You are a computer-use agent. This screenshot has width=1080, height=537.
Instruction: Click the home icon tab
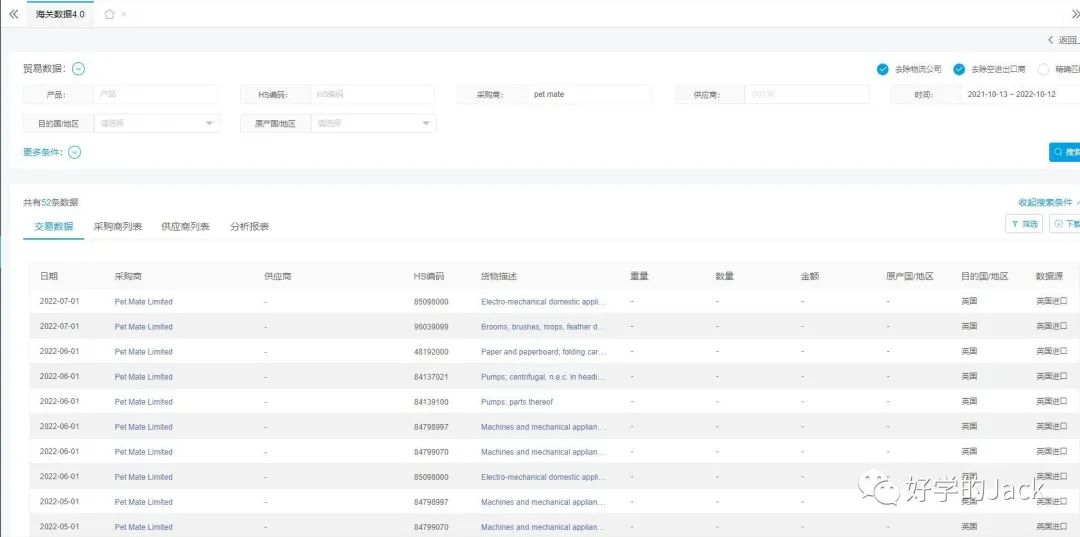click(x=109, y=14)
